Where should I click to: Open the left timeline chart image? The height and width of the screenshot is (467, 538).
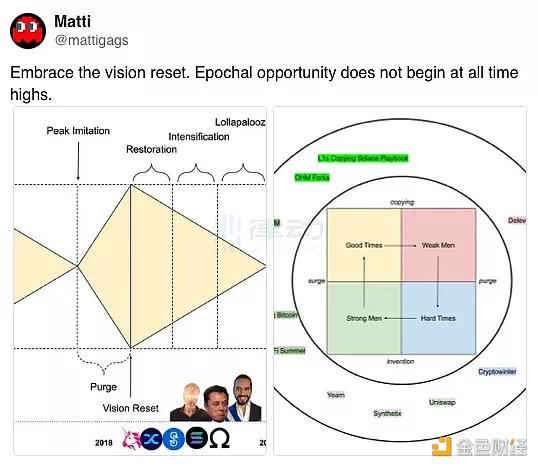pos(140,281)
